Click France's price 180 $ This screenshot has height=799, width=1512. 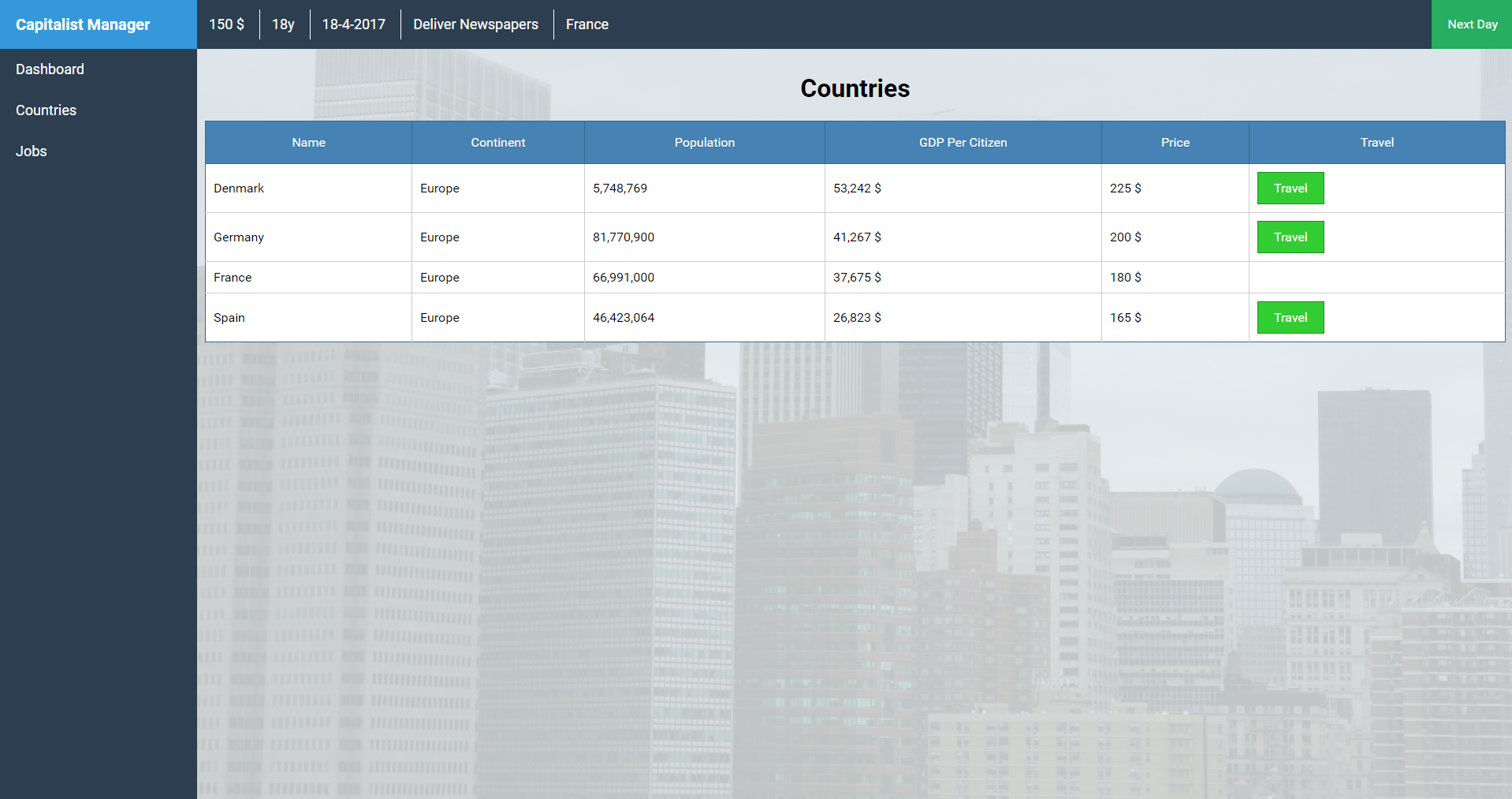[x=1126, y=278]
